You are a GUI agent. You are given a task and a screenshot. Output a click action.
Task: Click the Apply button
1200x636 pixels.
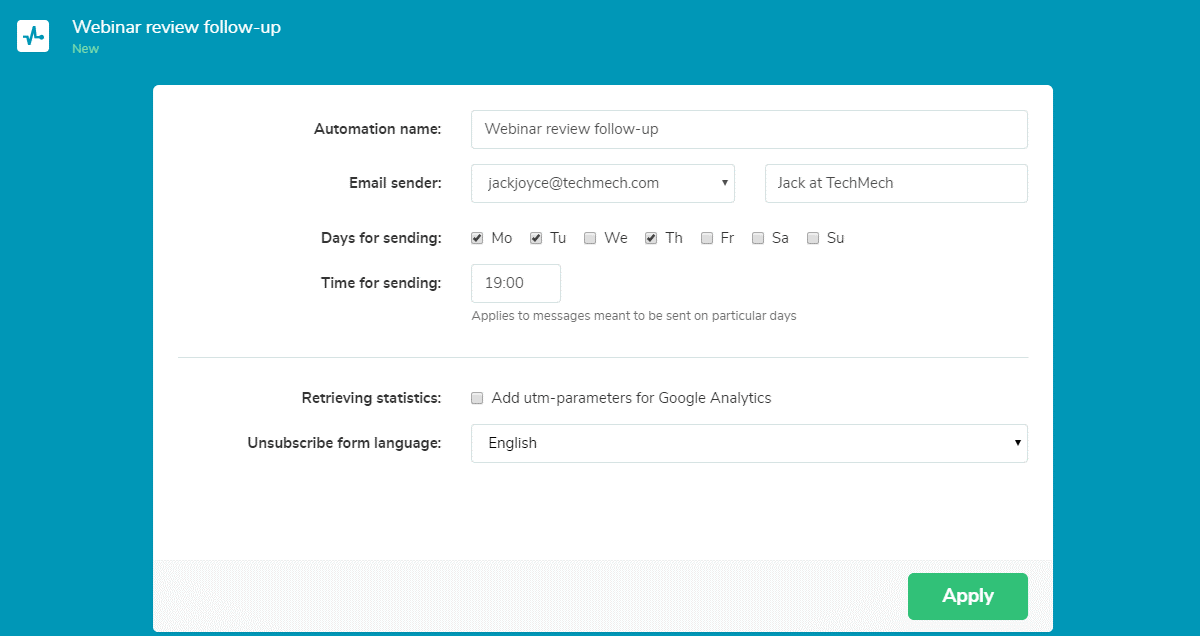click(x=967, y=596)
